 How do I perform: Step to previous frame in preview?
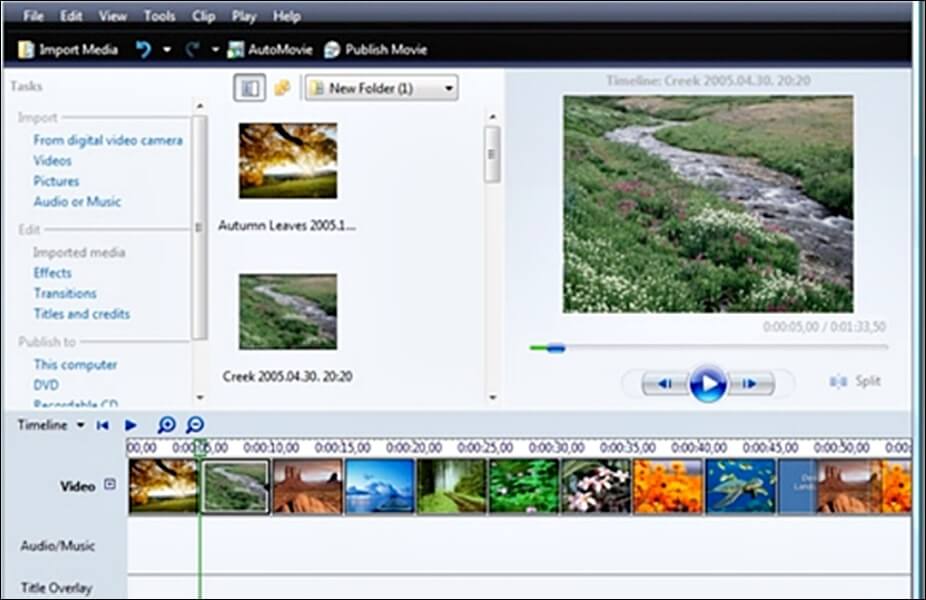coord(666,384)
